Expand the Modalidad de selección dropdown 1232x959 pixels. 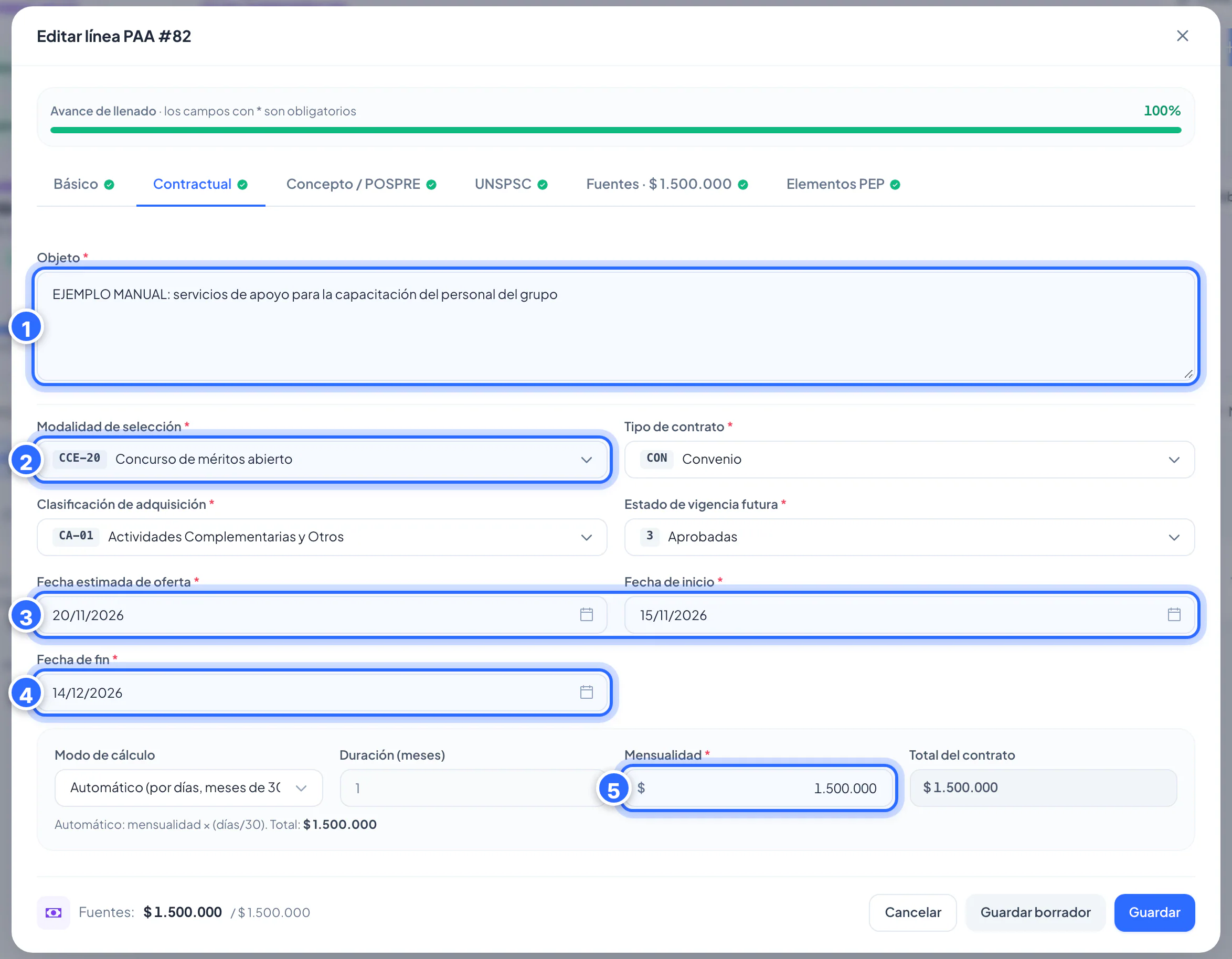322,459
